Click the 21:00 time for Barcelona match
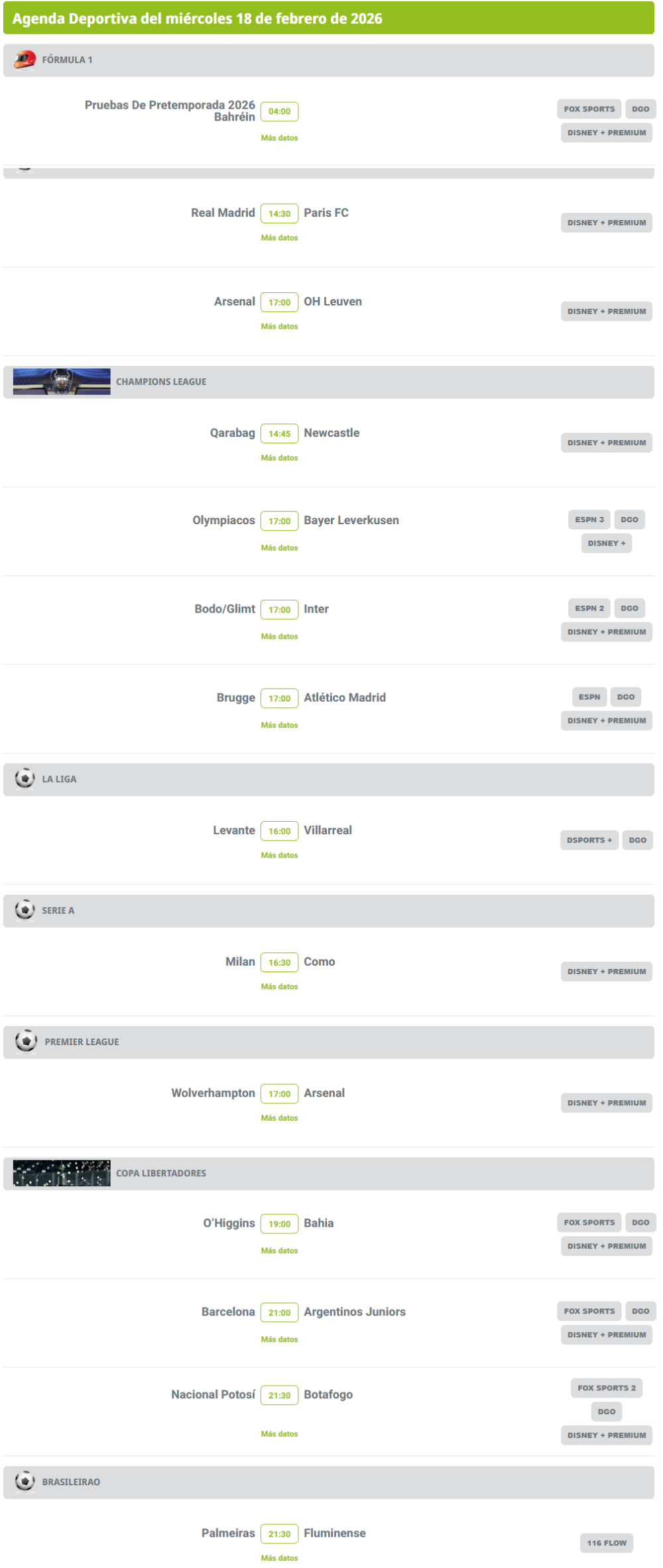 [279, 1312]
